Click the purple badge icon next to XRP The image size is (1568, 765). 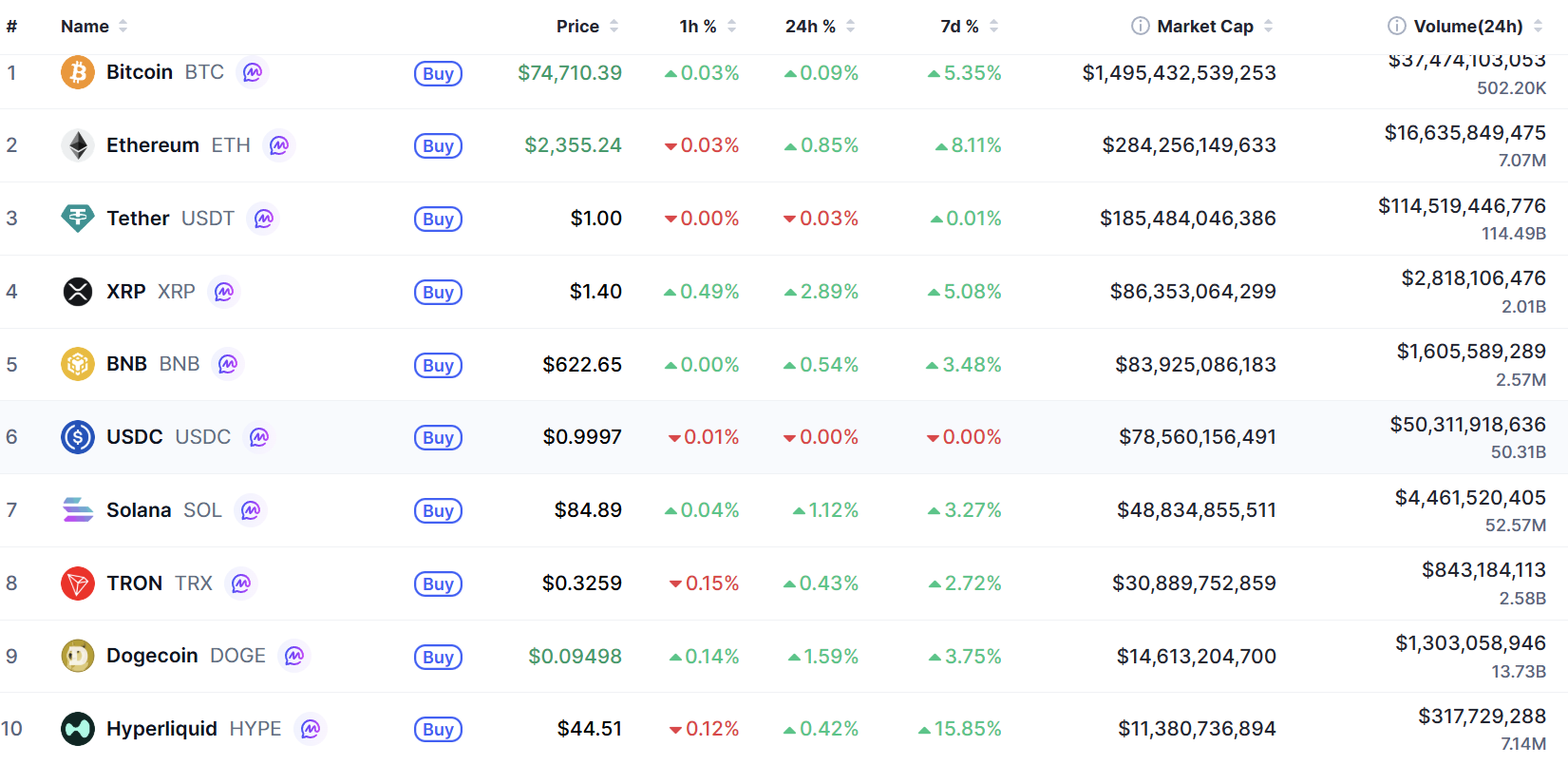click(224, 292)
